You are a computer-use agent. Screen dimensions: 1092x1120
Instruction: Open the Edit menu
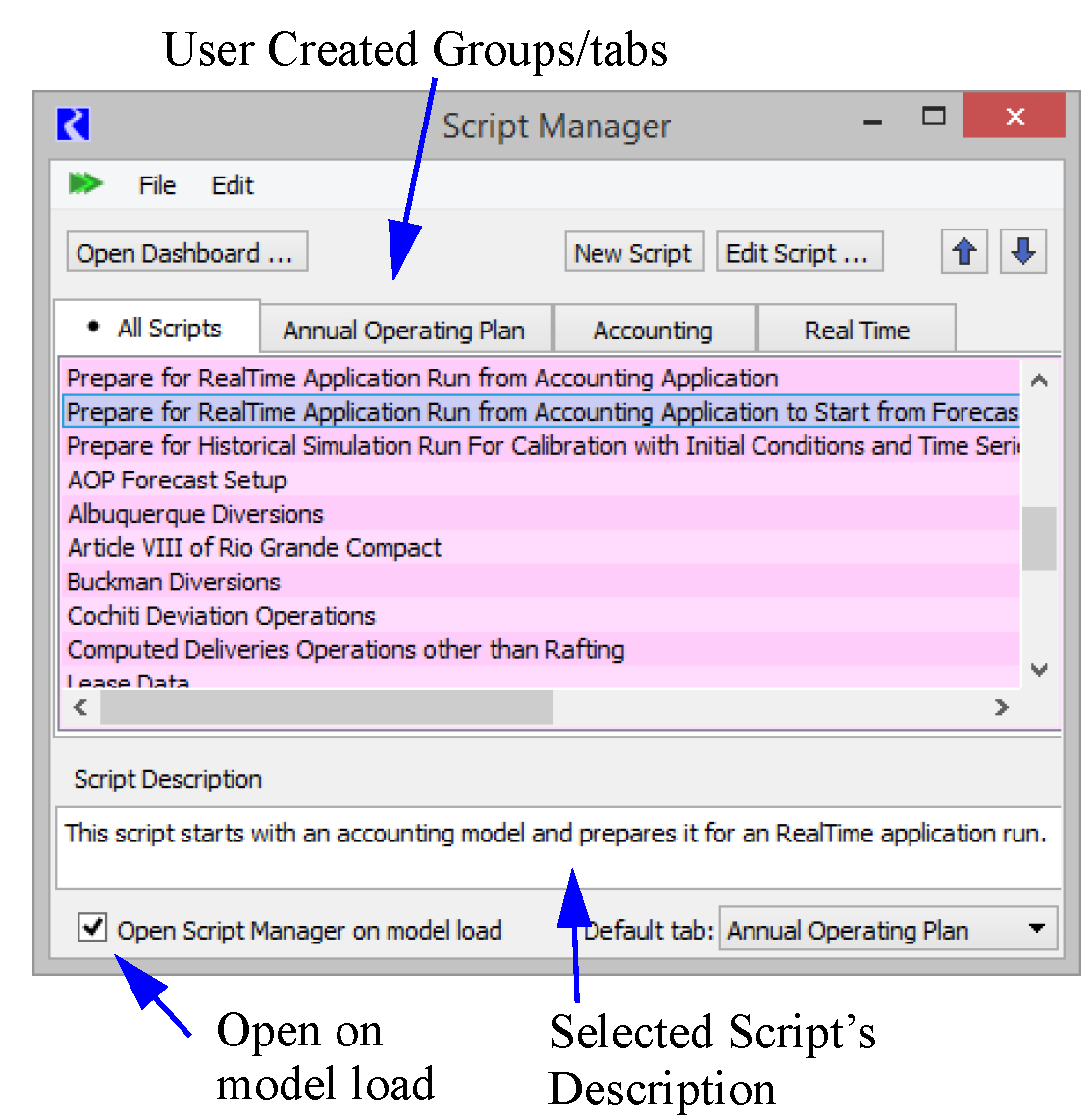233,185
